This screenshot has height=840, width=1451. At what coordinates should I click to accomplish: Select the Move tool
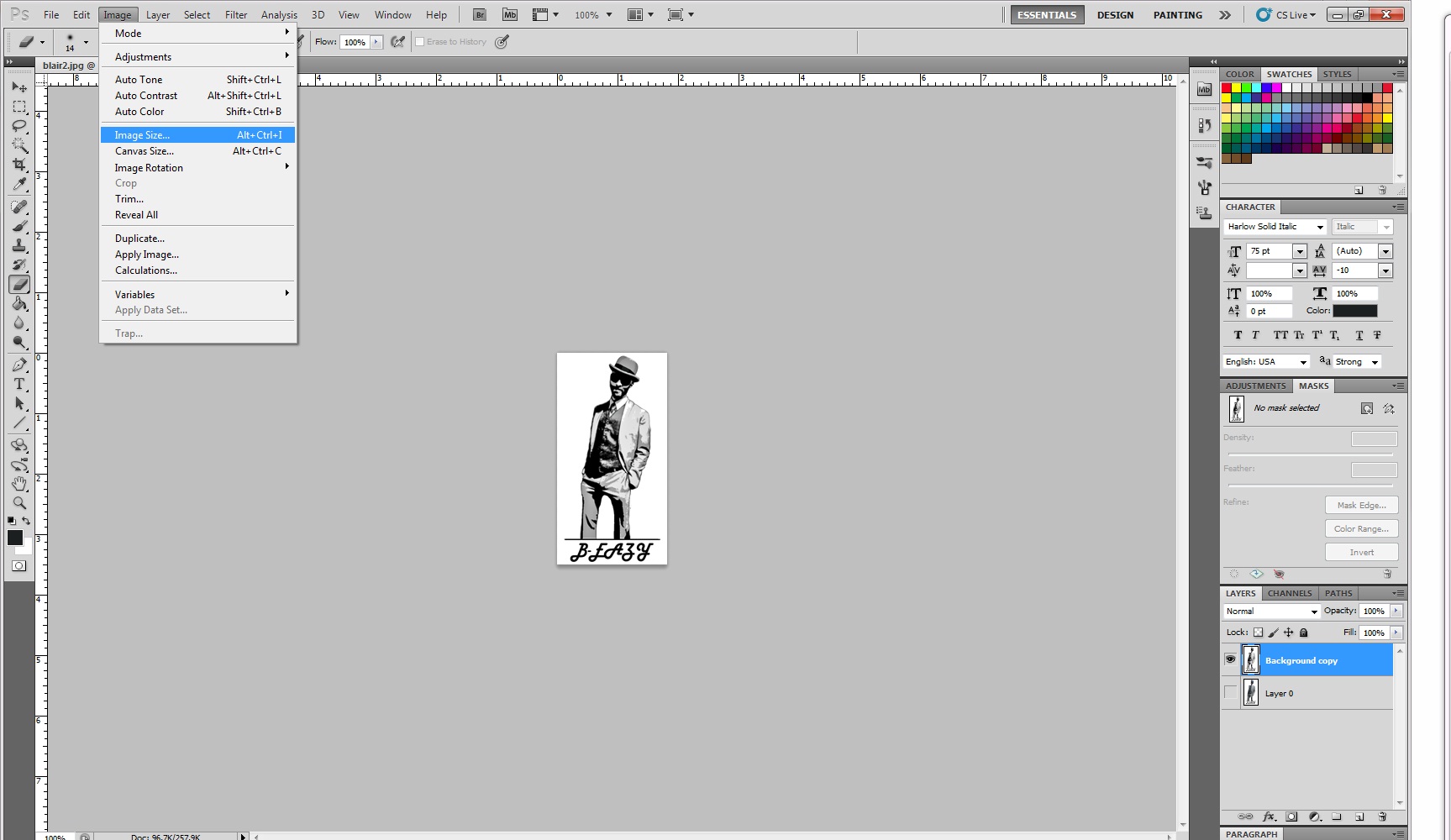point(19,87)
